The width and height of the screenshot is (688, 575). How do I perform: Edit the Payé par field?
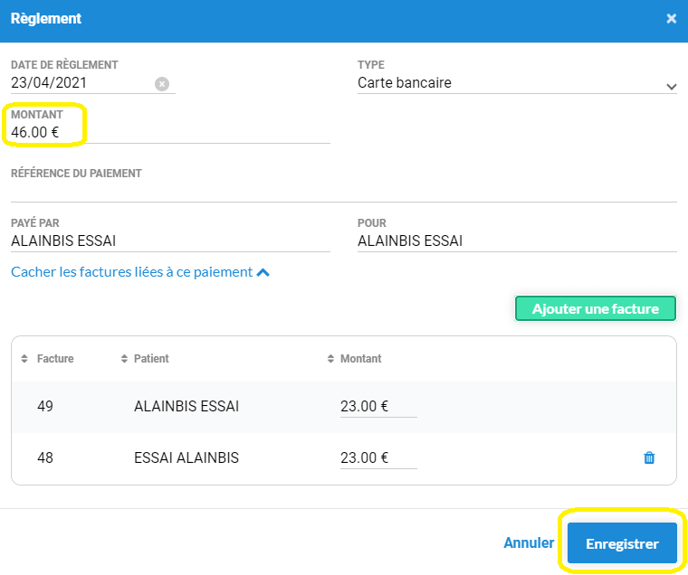click(170, 241)
